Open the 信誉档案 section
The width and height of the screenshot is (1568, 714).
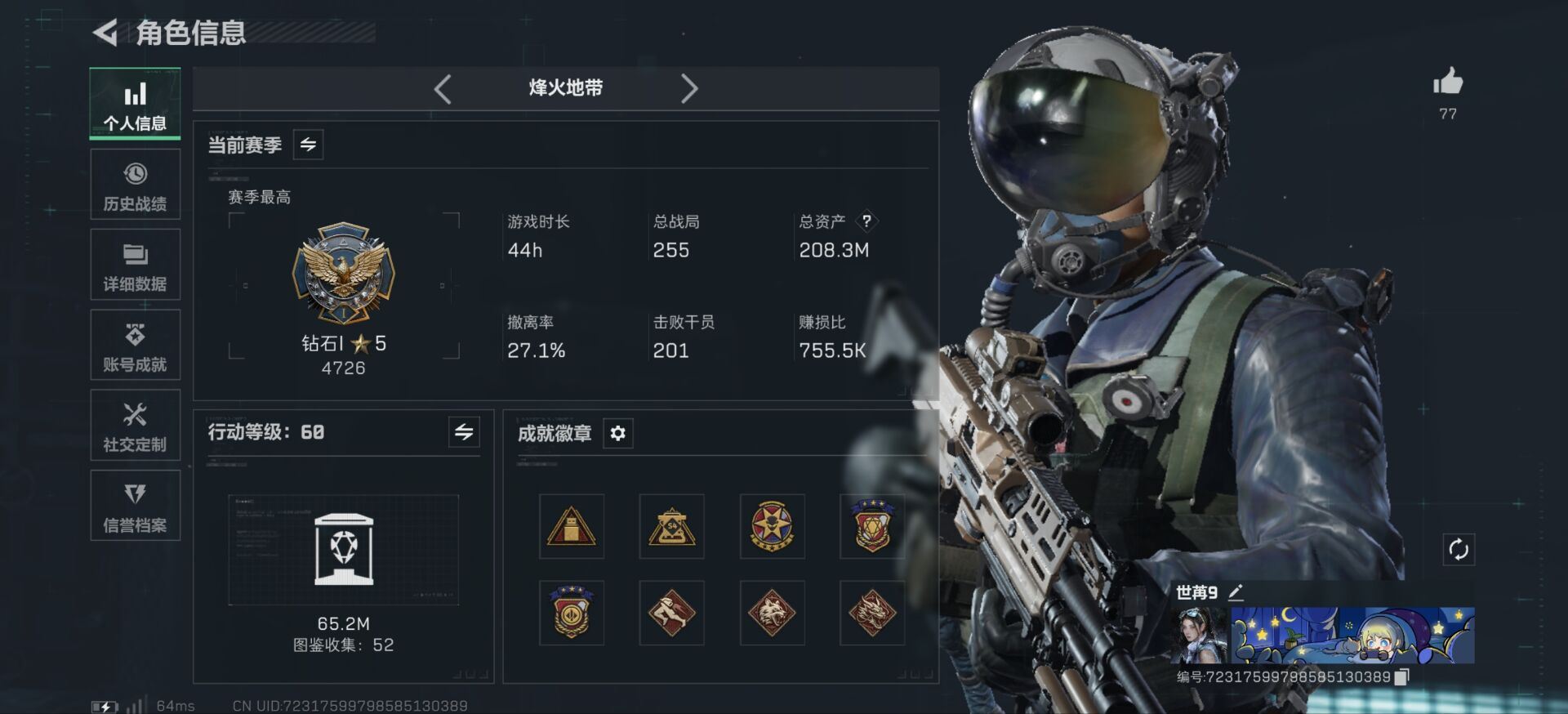[x=135, y=505]
